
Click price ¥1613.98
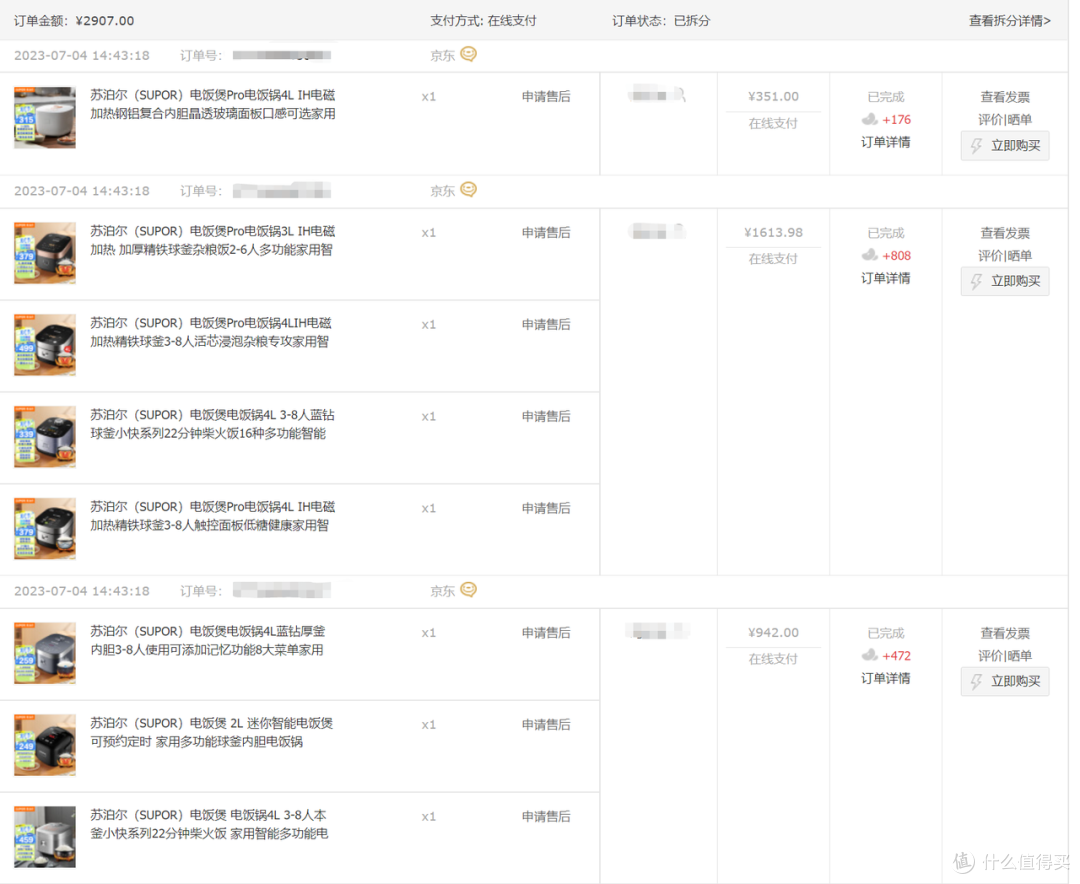click(x=773, y=232)
